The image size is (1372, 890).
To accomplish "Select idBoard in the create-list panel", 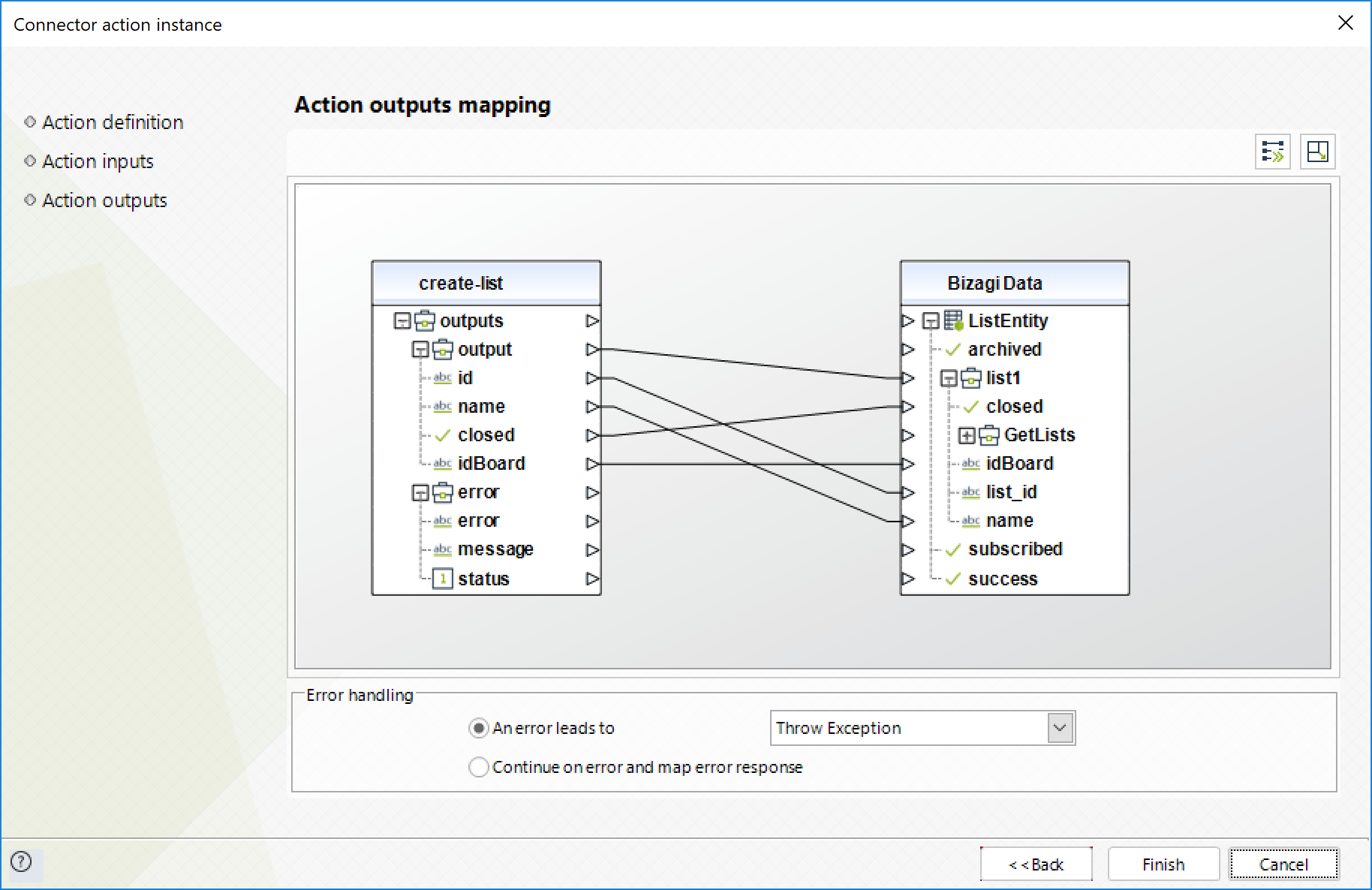I will point(492,464).
